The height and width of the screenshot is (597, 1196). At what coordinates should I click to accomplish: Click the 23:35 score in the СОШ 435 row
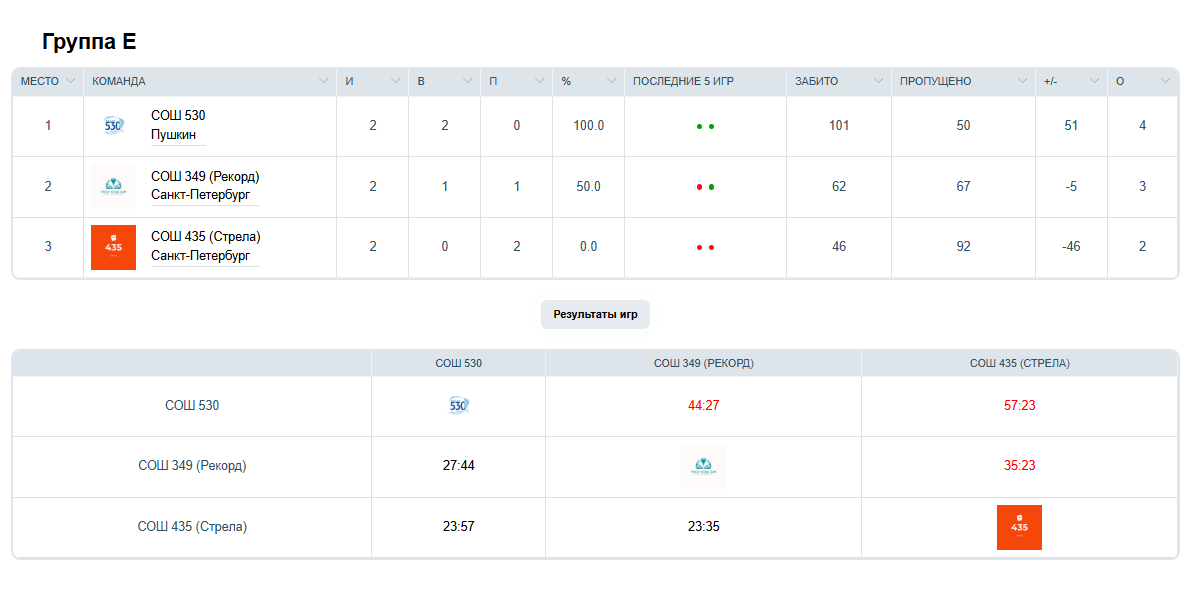pyautogui.click(x=703, y=527)
